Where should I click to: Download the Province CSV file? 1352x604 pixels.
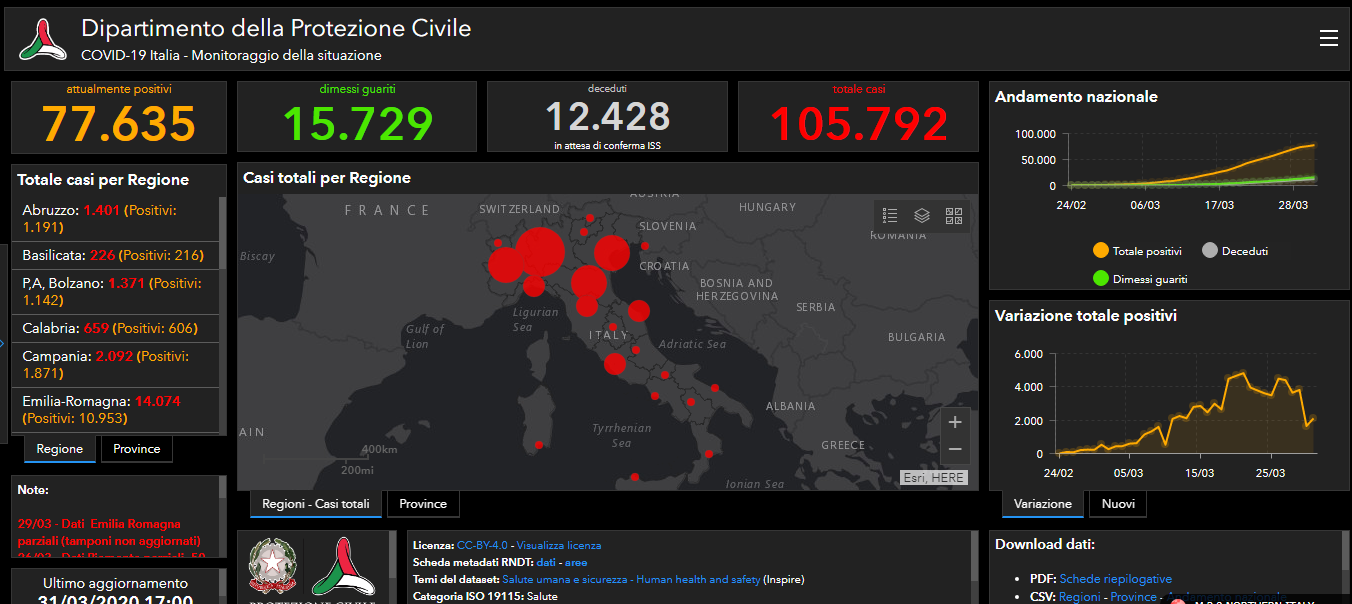[x=1134, y=597]
